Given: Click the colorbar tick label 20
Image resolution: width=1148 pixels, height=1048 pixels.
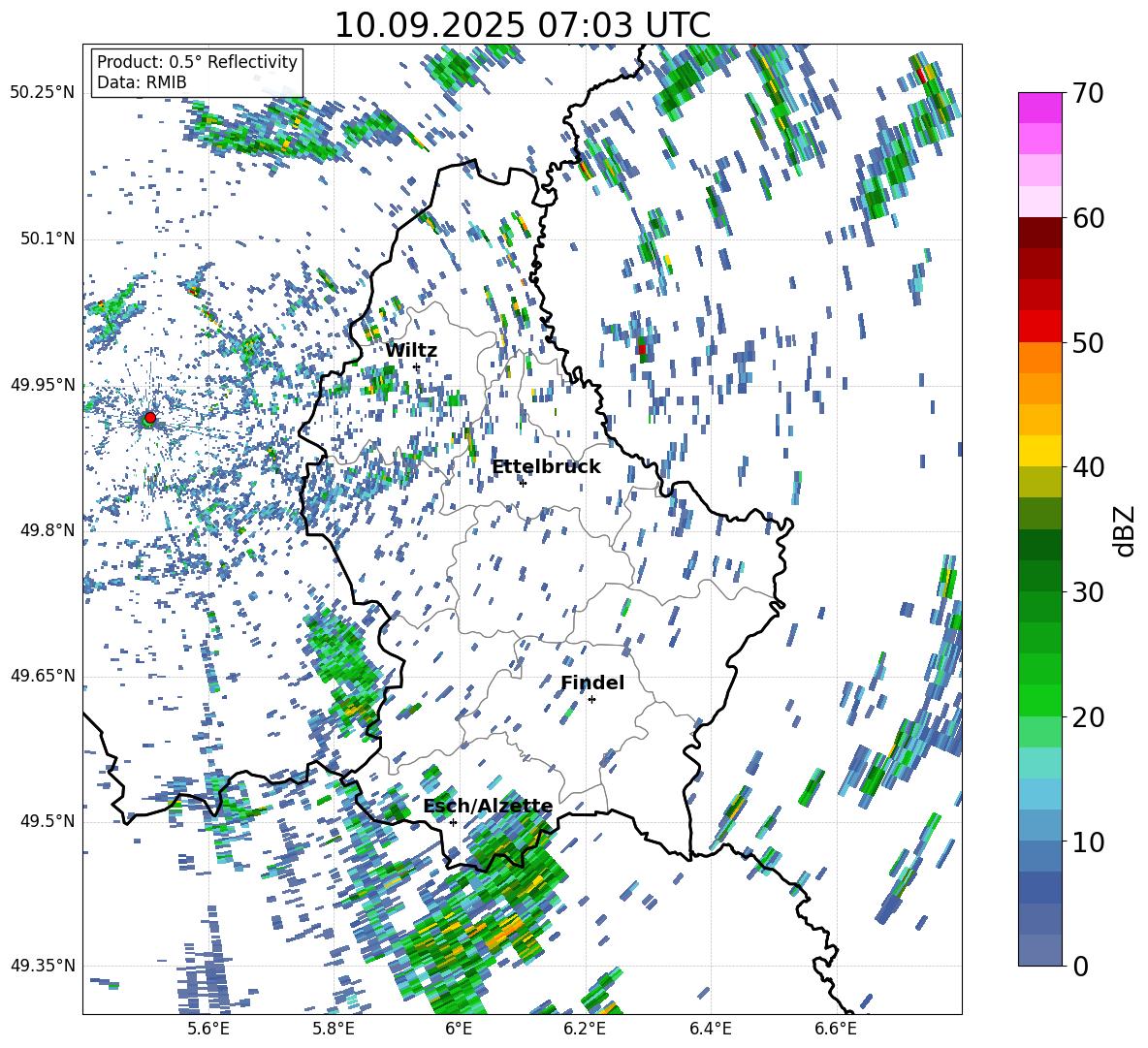Looking at the screenshot, I should tap(1088, 716).
